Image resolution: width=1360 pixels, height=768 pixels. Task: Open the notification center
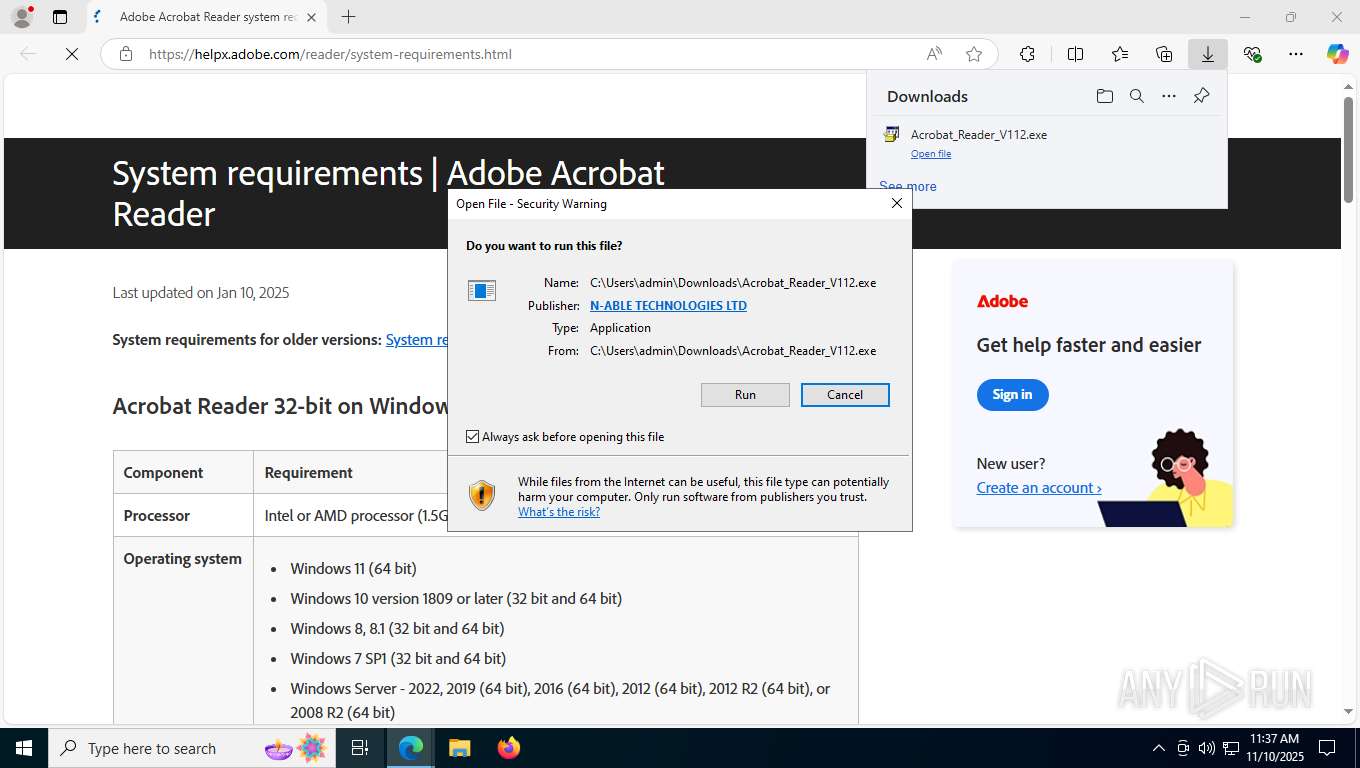[x=1327, y=748]
